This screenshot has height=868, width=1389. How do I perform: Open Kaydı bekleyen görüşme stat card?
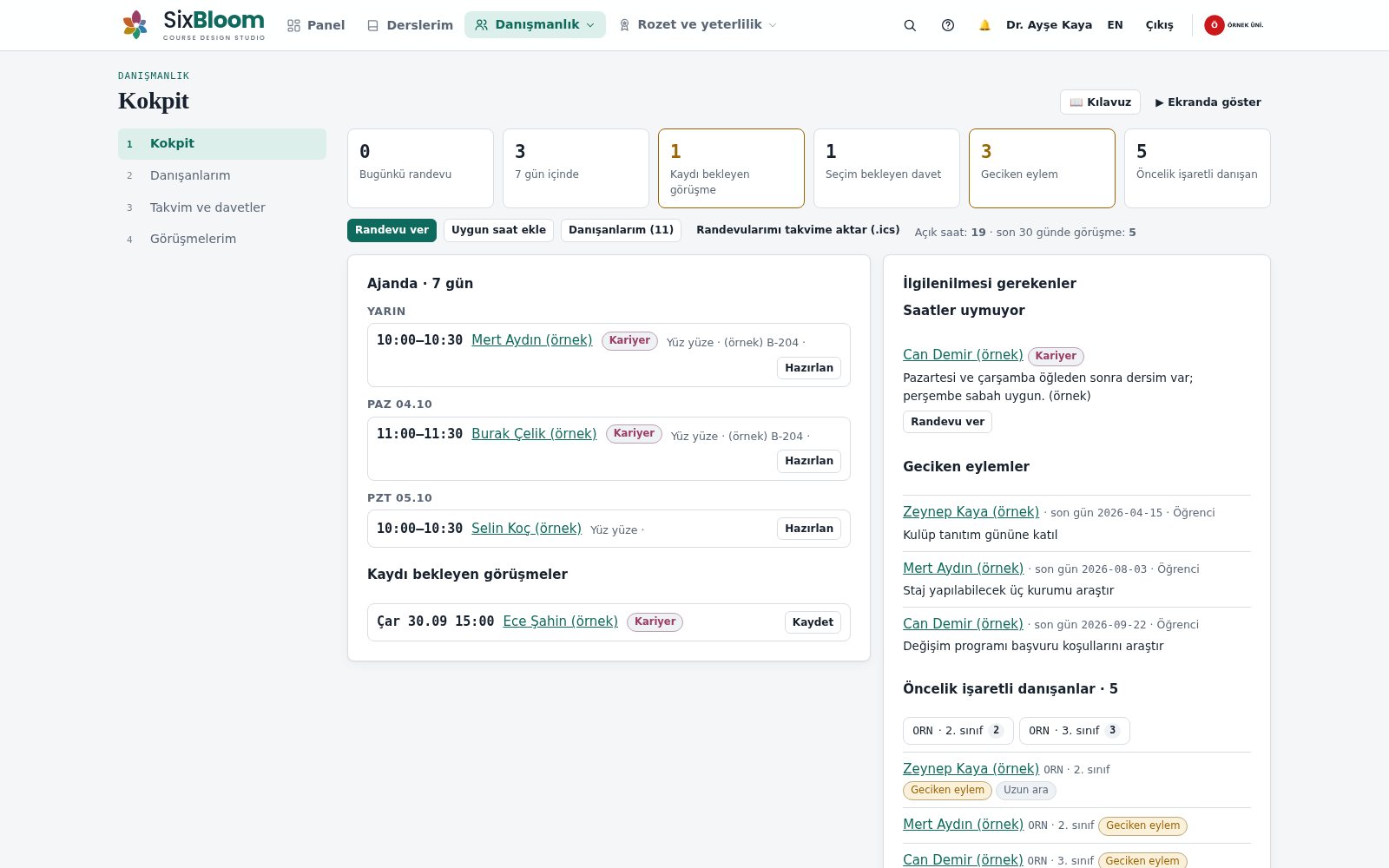coord(731,168)
